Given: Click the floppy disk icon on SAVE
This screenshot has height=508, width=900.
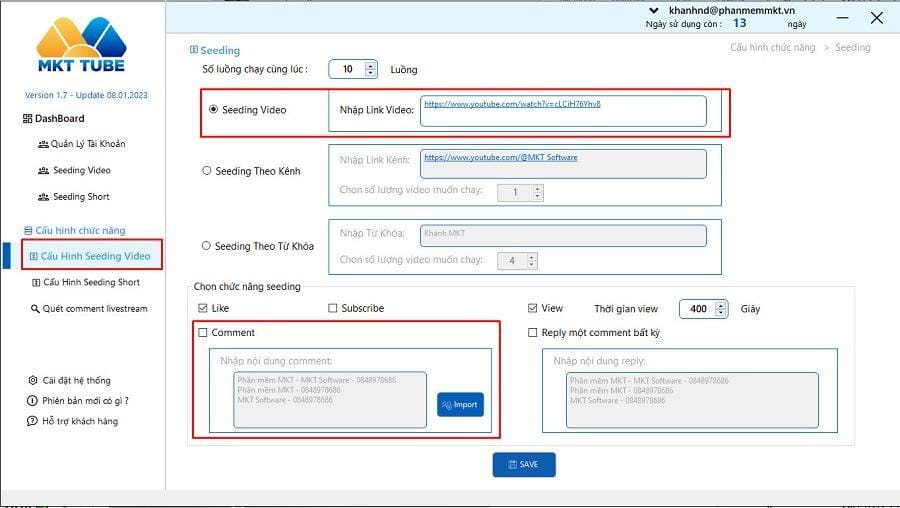Looking at the screenshot, I should (513, 464).
